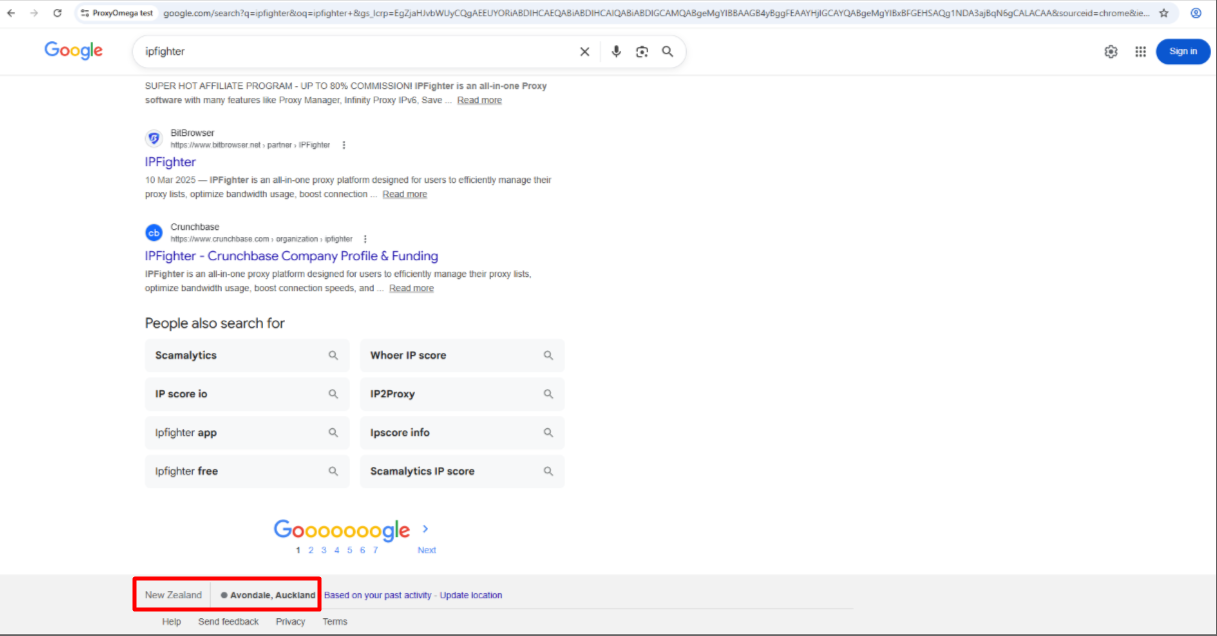
Task: Select the Scamalytics IP score related search
Action: click(462, 471)
